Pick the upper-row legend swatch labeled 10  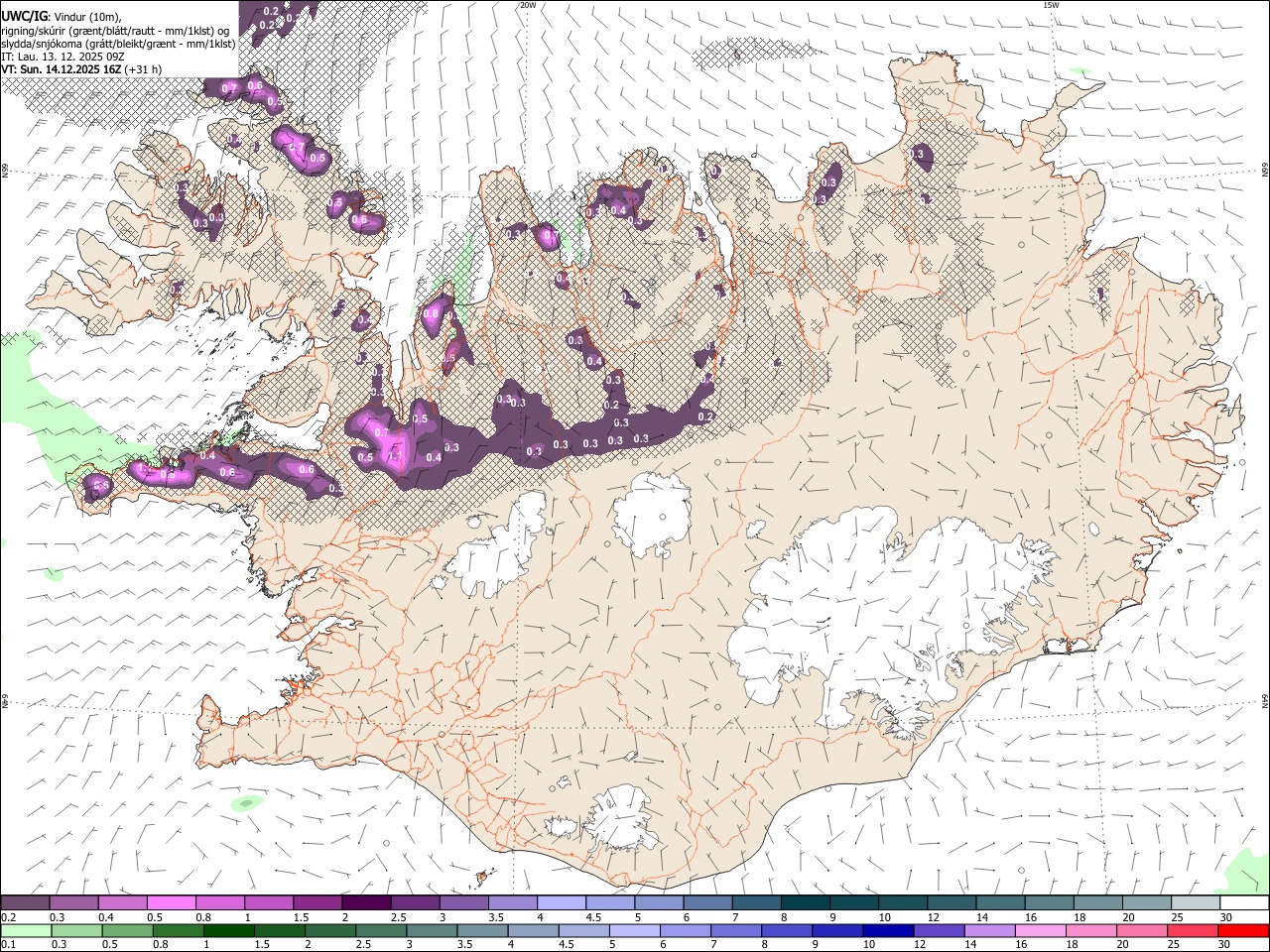(x=903, y=902)
